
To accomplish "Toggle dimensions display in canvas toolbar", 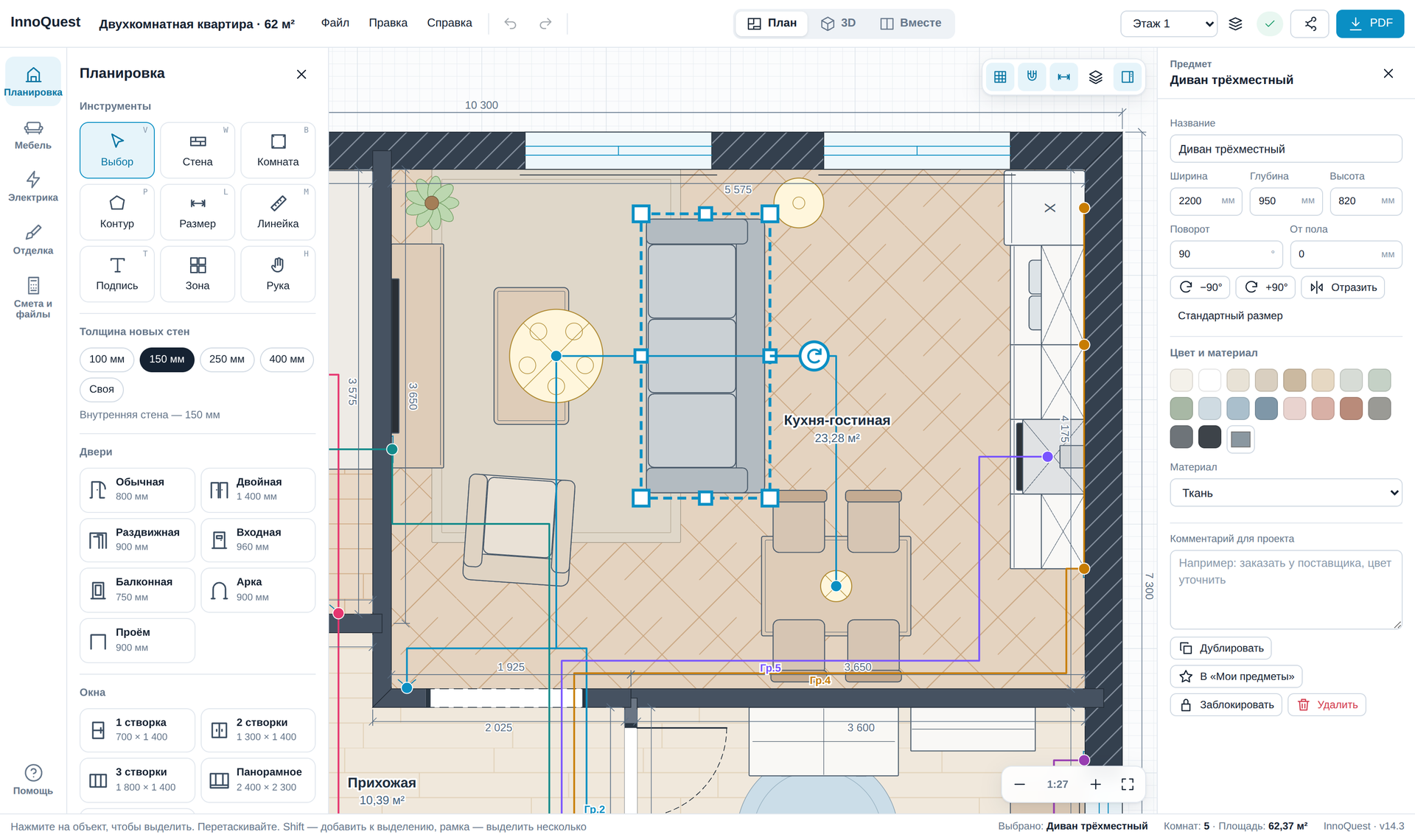I will [1064, 77].
